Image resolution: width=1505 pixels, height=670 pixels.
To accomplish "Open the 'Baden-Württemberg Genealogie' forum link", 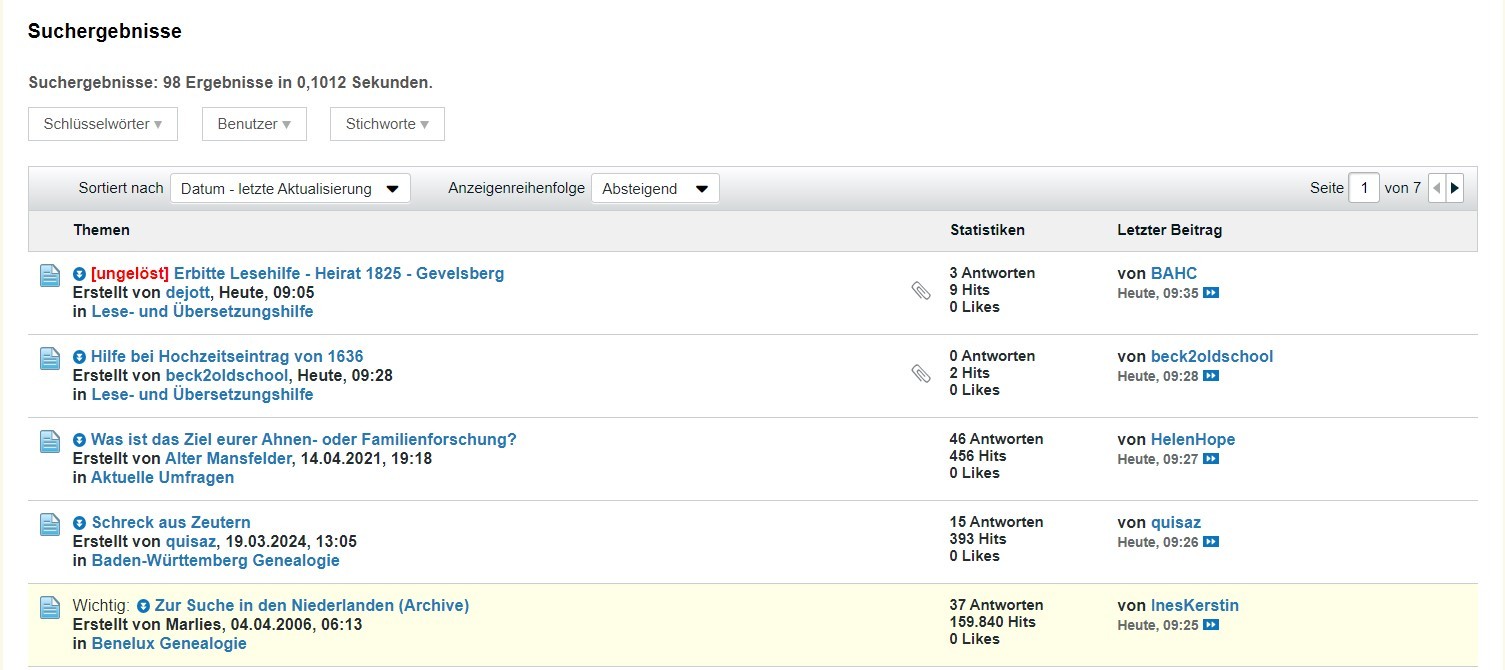I will click(215, 560).
